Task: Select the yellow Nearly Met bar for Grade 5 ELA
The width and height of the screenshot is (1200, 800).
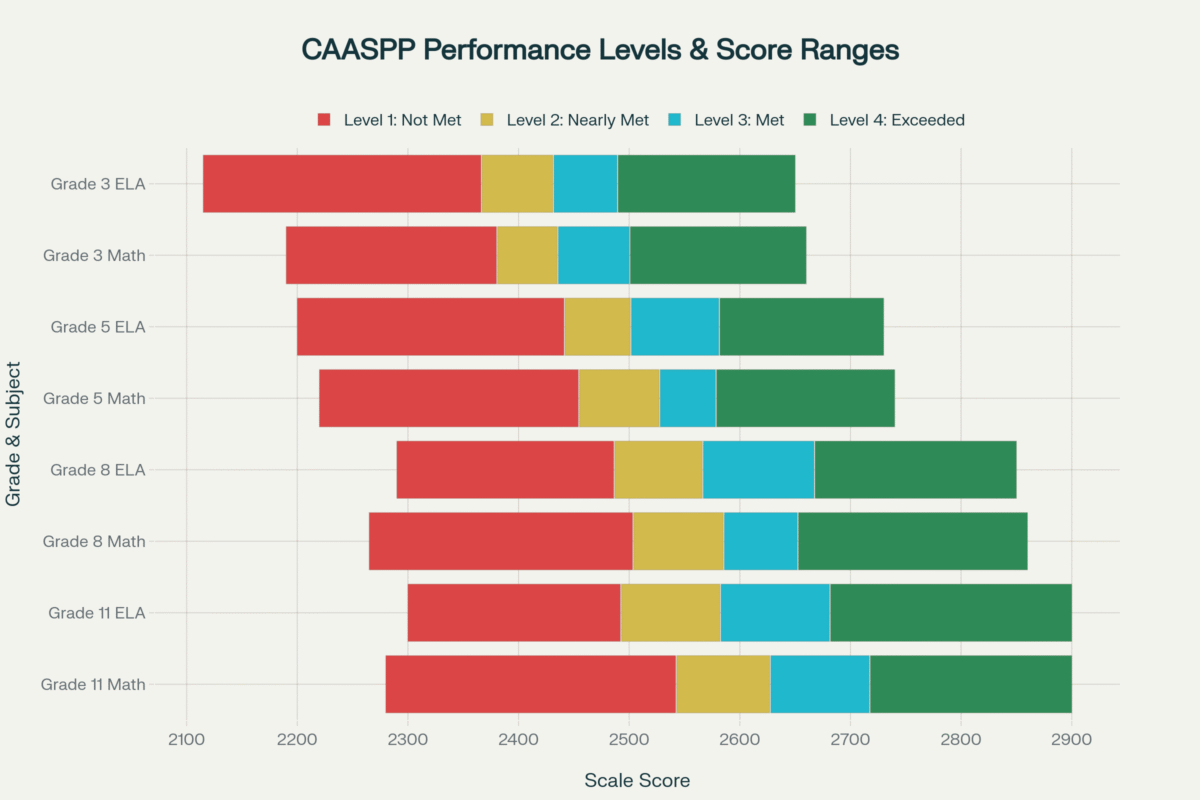Action: (597, 327)
